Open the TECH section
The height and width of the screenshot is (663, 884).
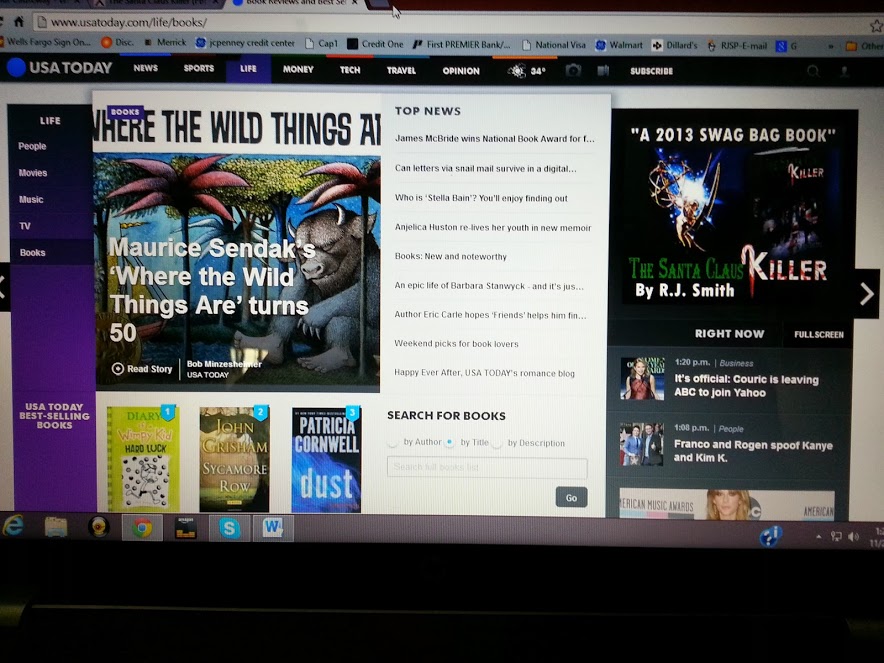tap(350, 70)
